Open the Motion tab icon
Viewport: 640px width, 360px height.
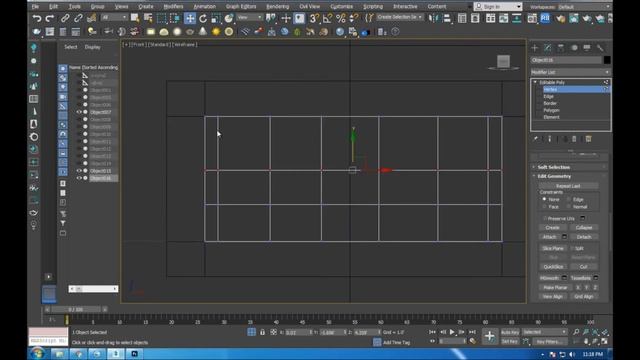tap(574, 48)
